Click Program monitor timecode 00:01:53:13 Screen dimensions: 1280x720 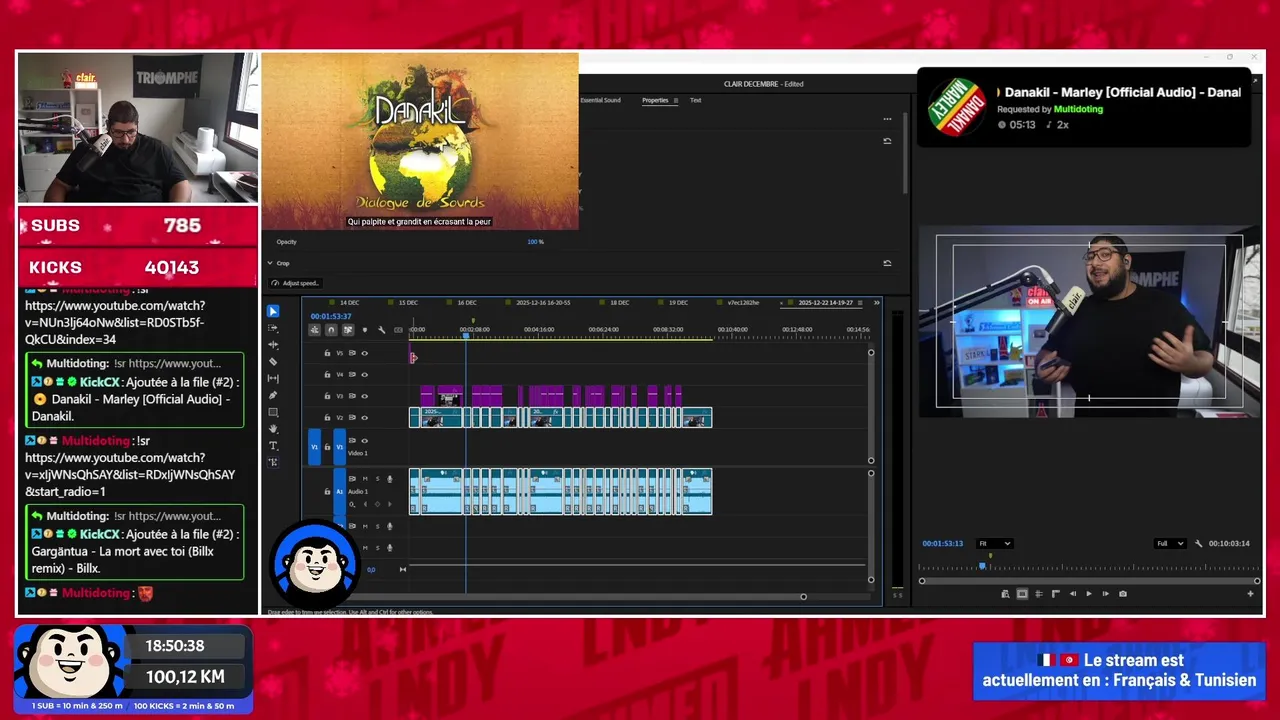942,544
